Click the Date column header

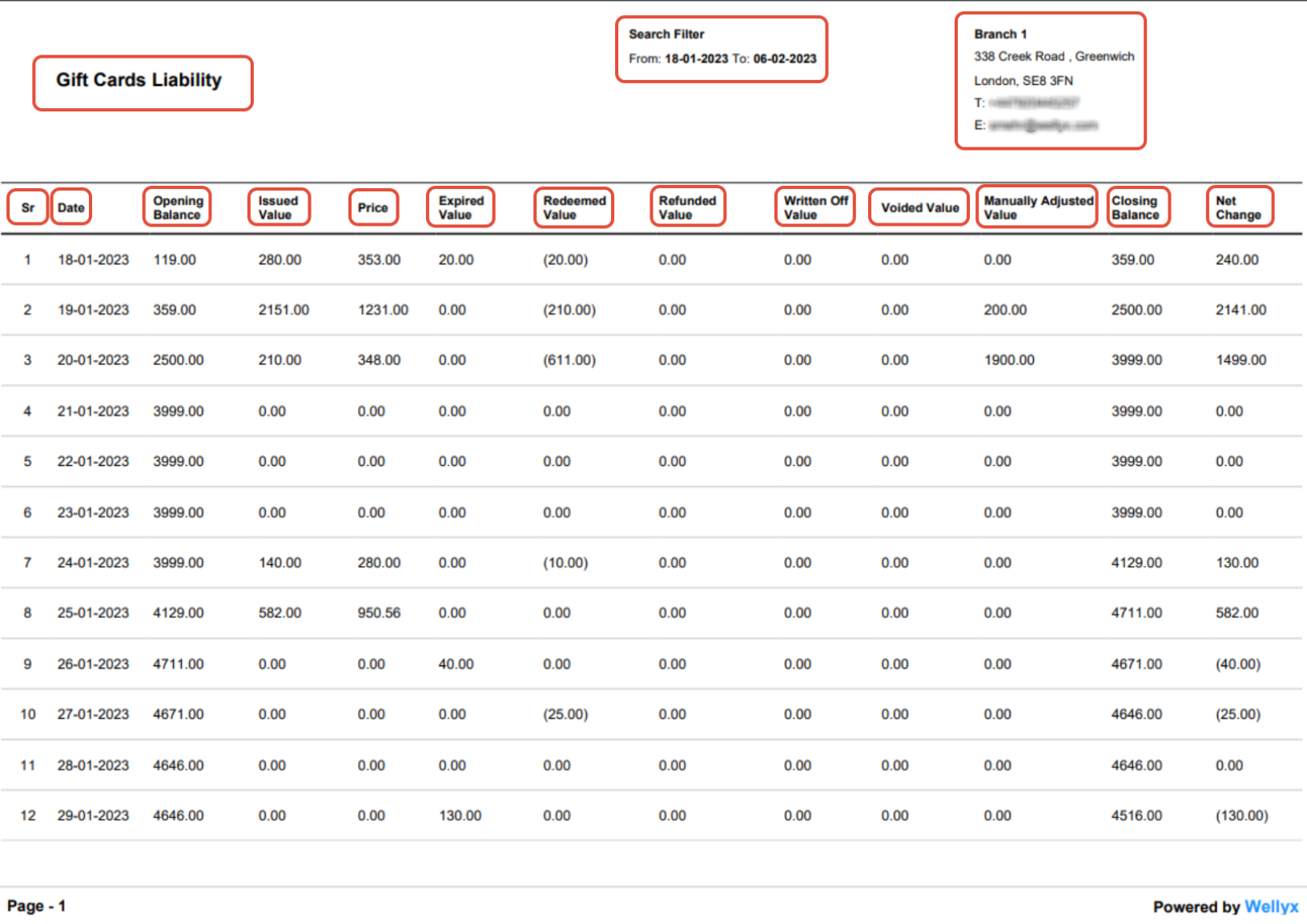pyautogui.click(x=70, y=207)
